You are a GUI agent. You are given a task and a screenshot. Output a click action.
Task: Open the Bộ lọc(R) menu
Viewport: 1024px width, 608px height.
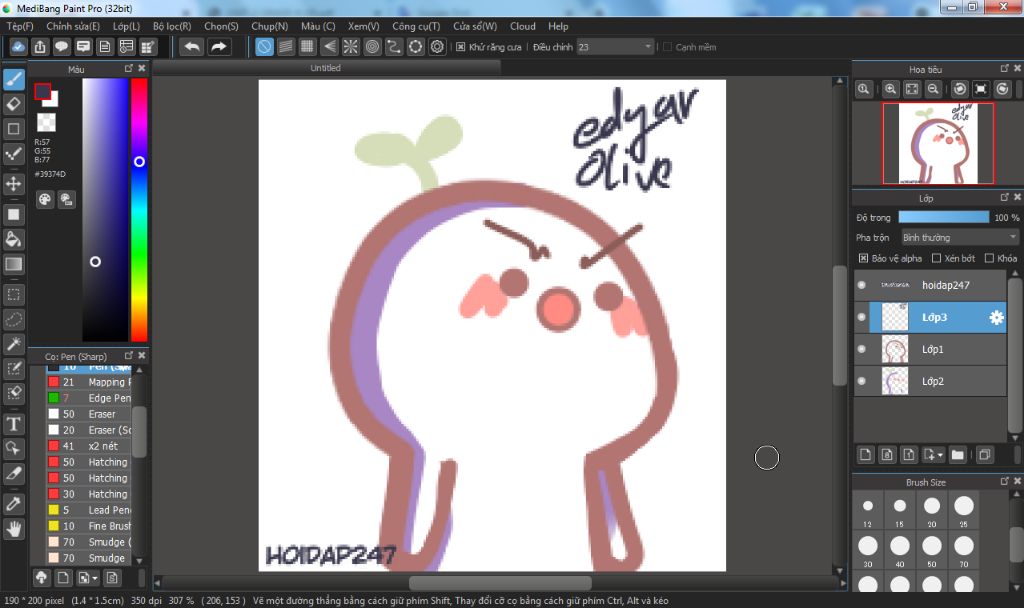tap(172, 26)
